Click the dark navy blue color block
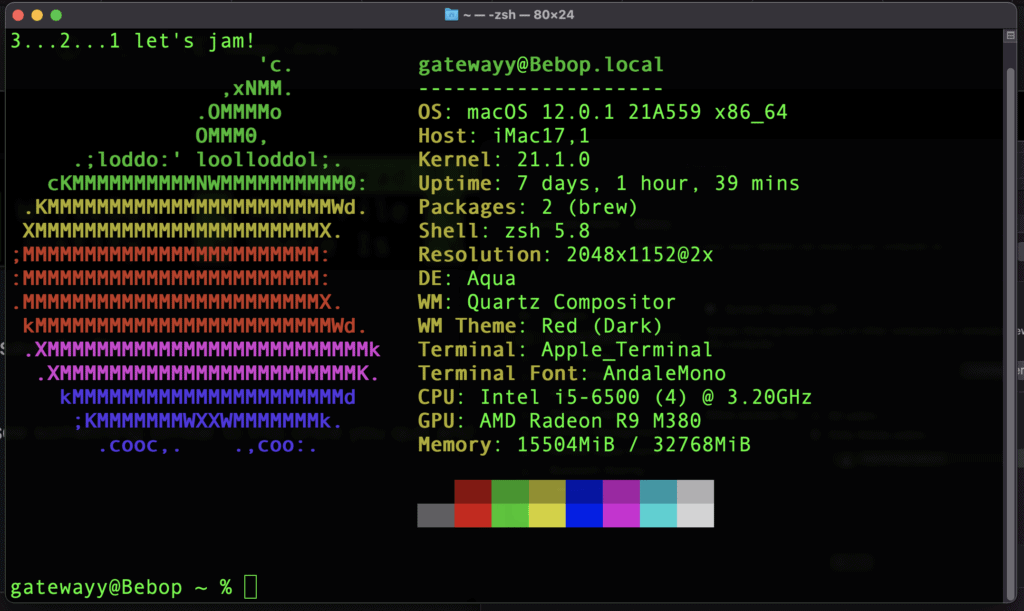This screenshot has height=611, width=1024. point(584,491)
